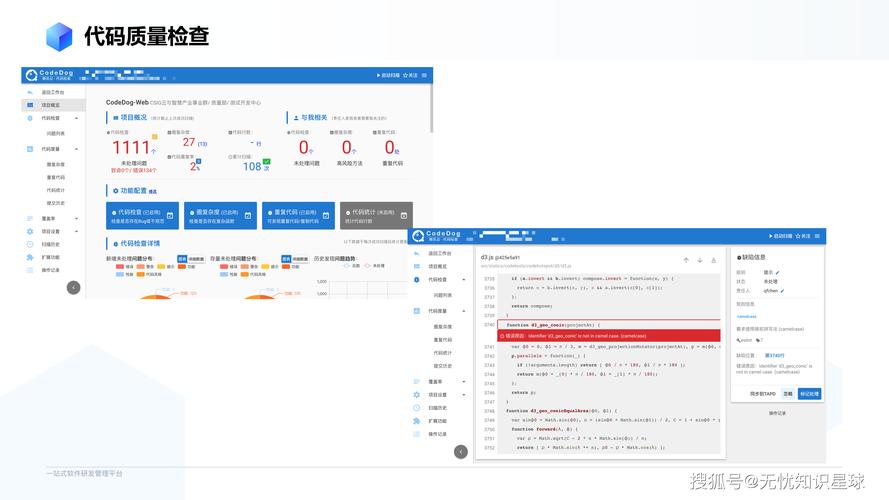
Task: Collapse code-view sidebar with round chevron button
Action: [x=461, y=452]
